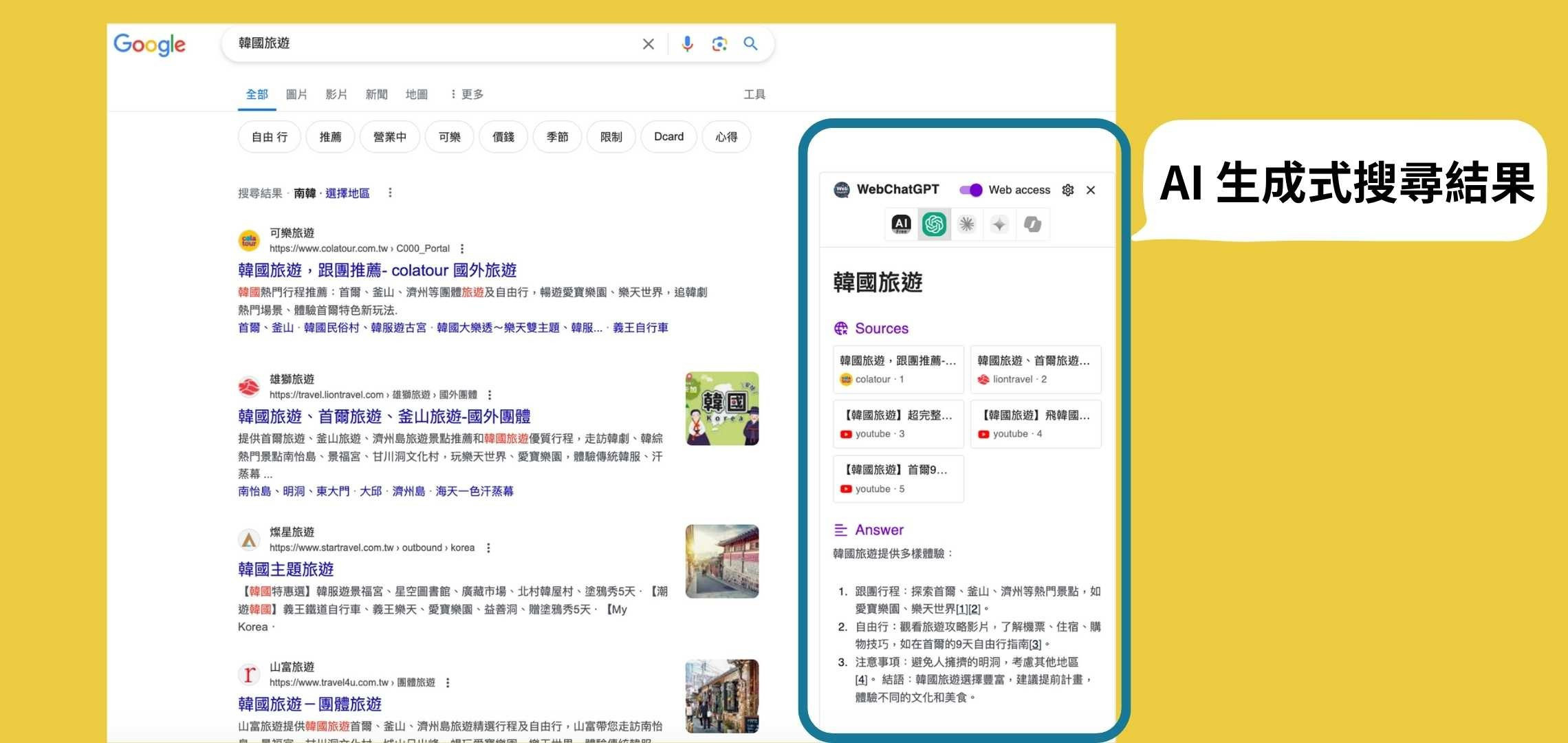This screenshot has width=1568, height=743.
Task: Click the 燦星旅遊 site favicon
Action: [x=249, y=539]
